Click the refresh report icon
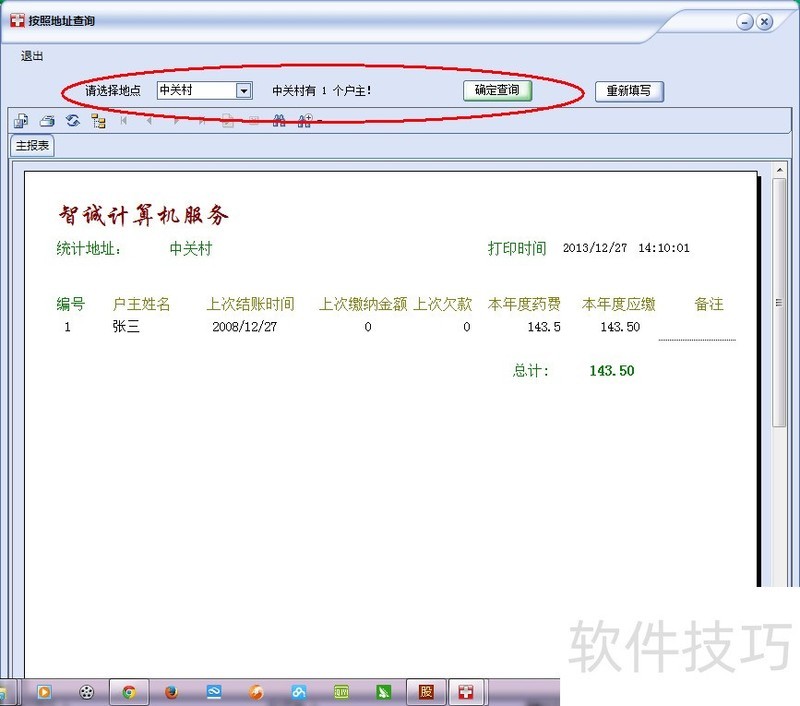800x706 pixels. [x=73, y=121]
